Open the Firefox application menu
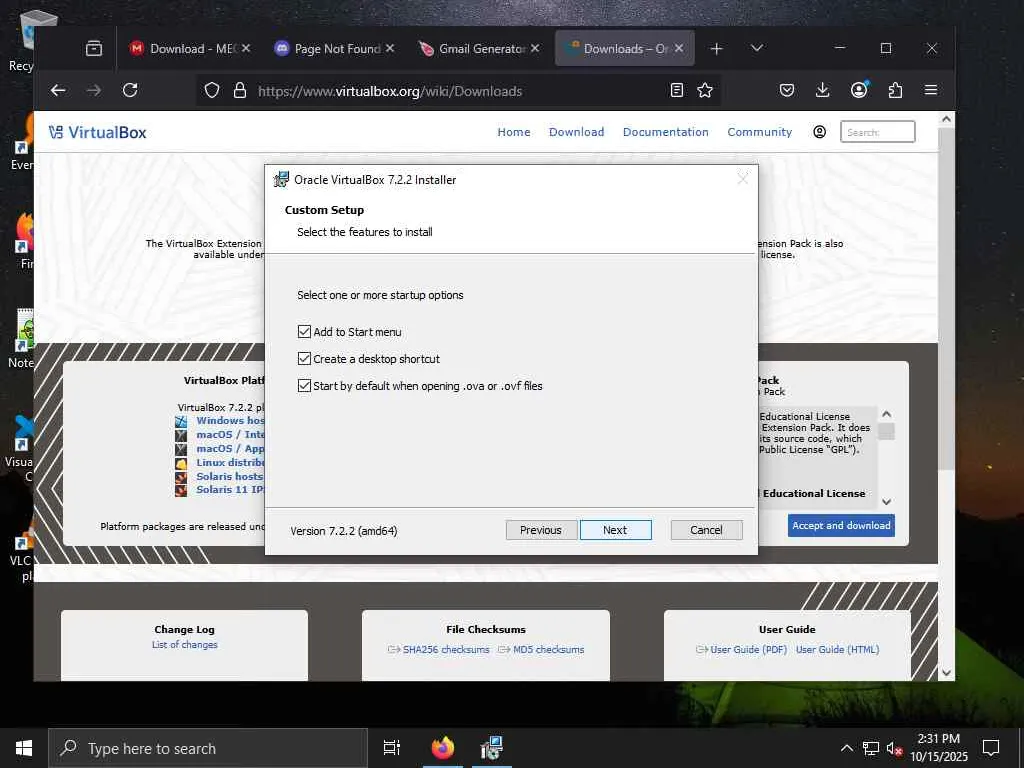1024x768 pixels. (x=931, y=90)
